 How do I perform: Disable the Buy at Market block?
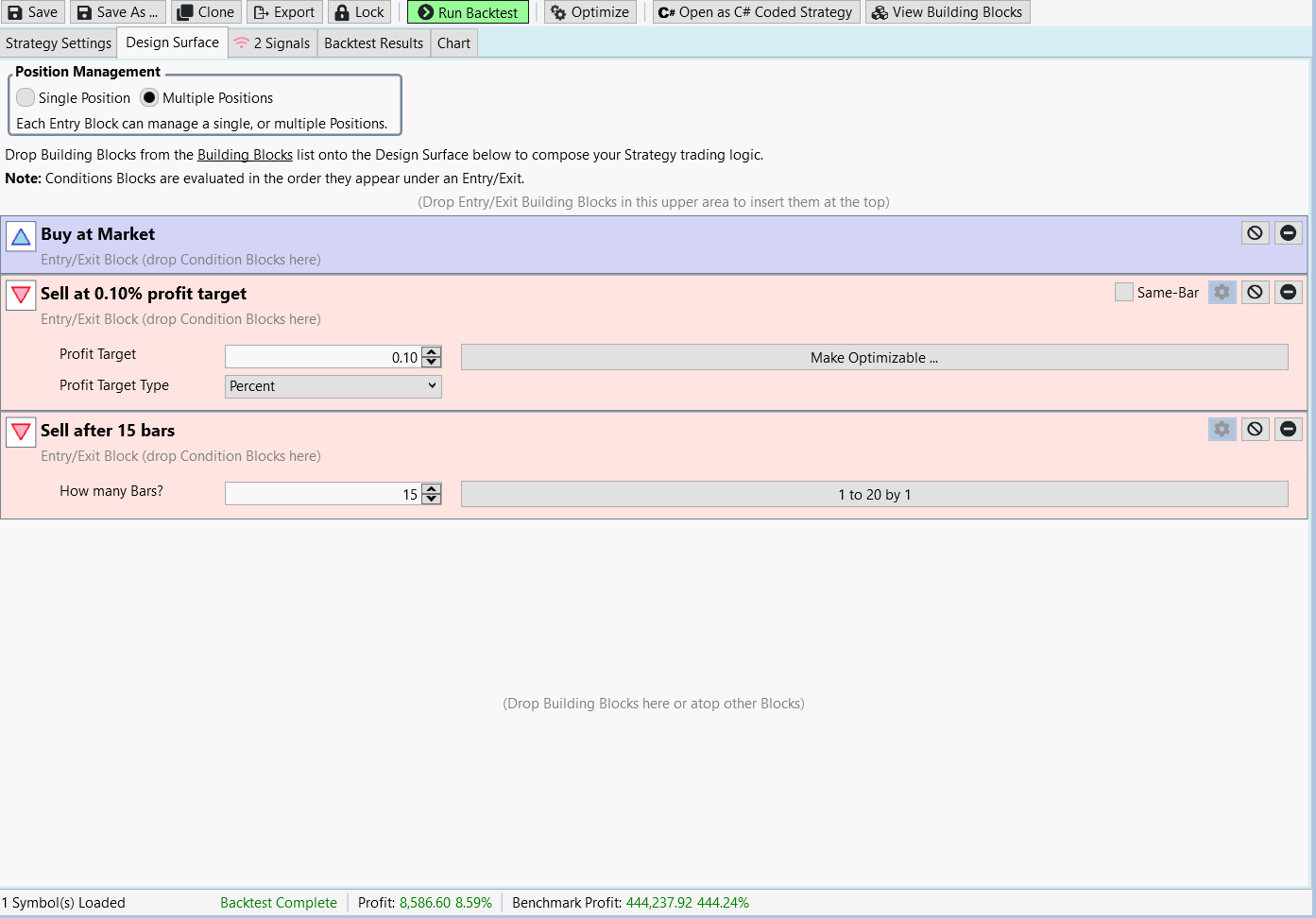pyautogui.click(x=1255, y=233)
